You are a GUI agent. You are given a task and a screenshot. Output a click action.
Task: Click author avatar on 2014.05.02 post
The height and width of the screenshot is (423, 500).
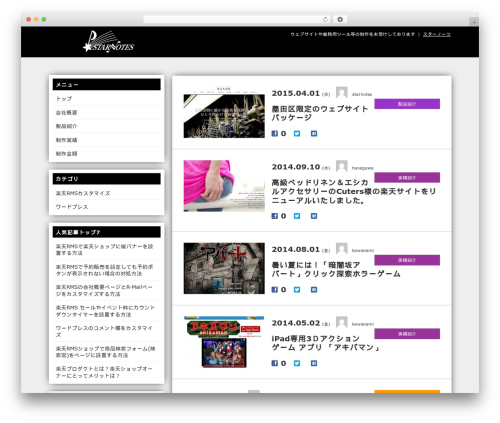[x=342, y=322]
